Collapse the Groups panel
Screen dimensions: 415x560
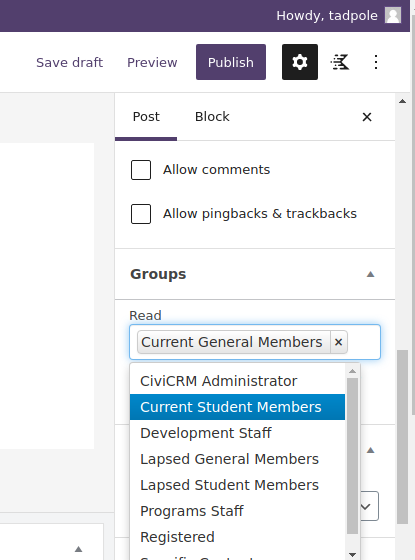click(x=370, y=274)
